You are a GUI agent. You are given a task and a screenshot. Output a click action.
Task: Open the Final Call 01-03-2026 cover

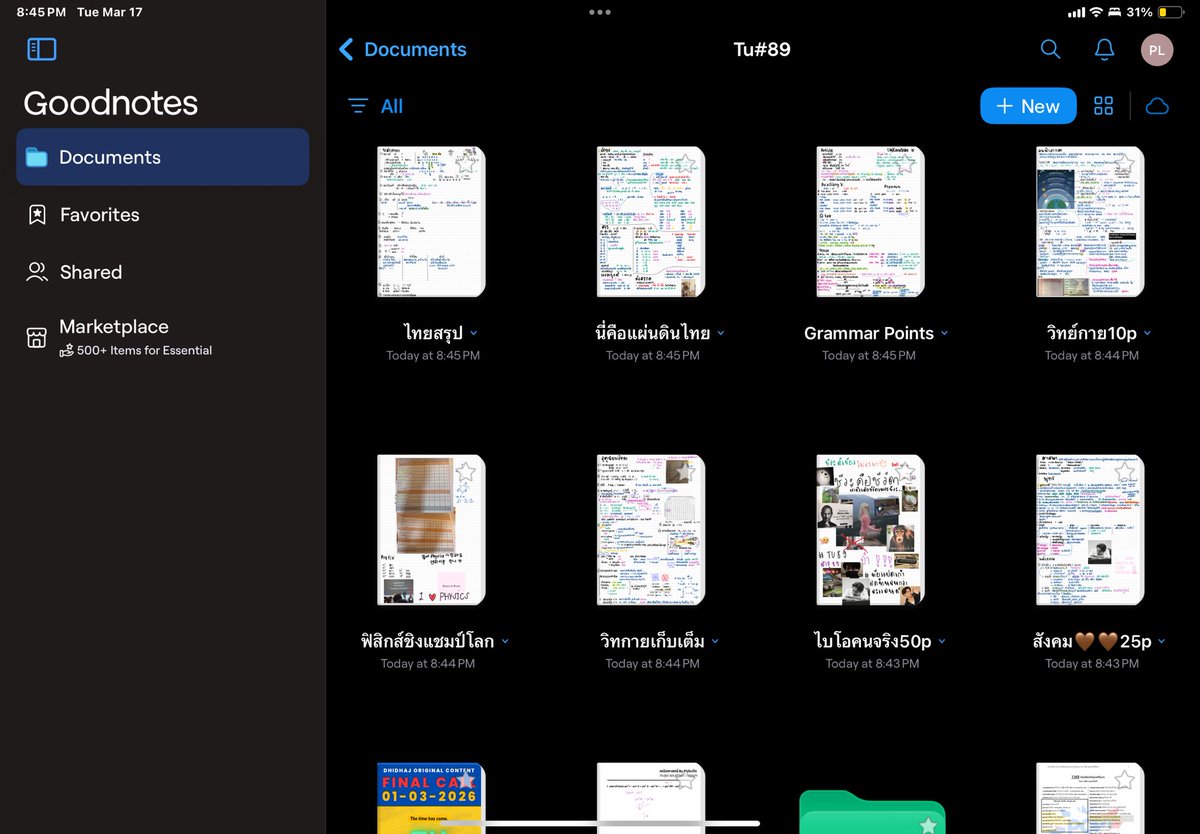(x=431, y=798)
